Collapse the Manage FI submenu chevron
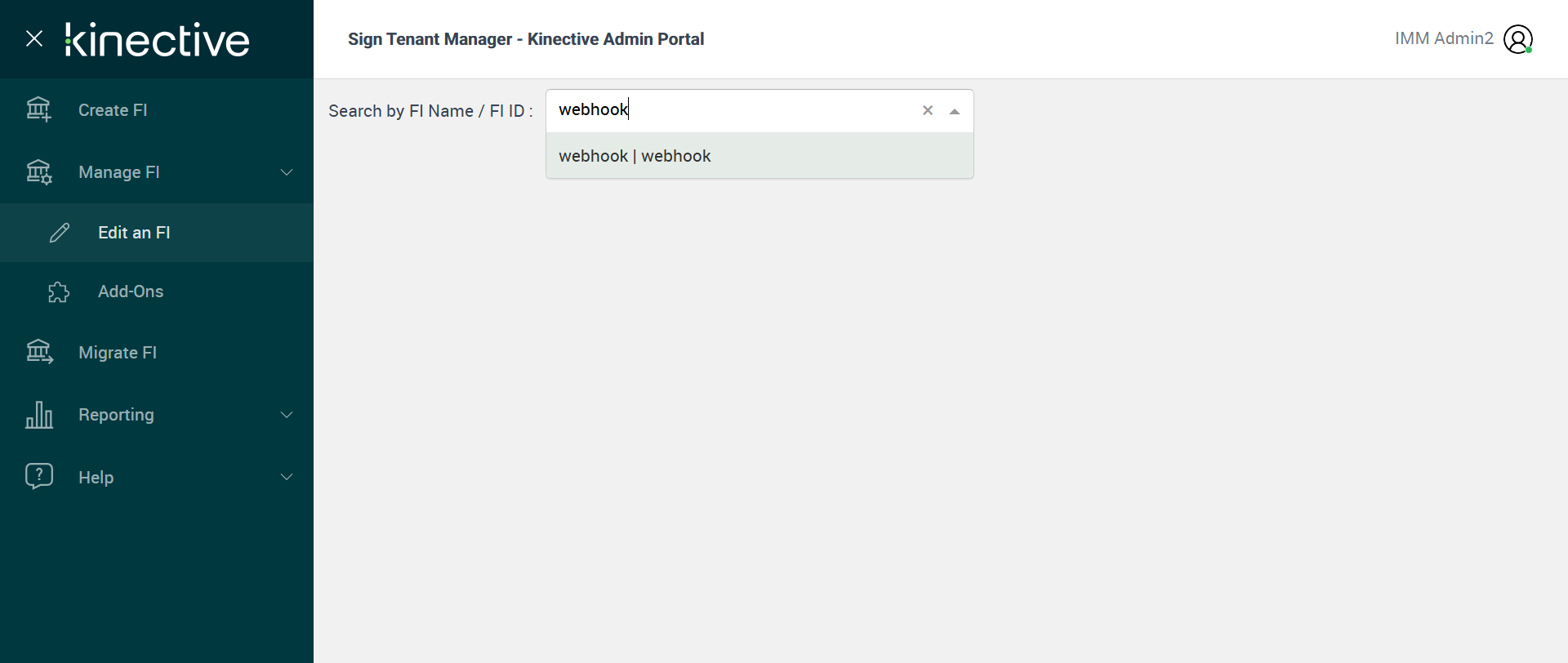Screen dimensions: 1568x663 click(287, 172)
